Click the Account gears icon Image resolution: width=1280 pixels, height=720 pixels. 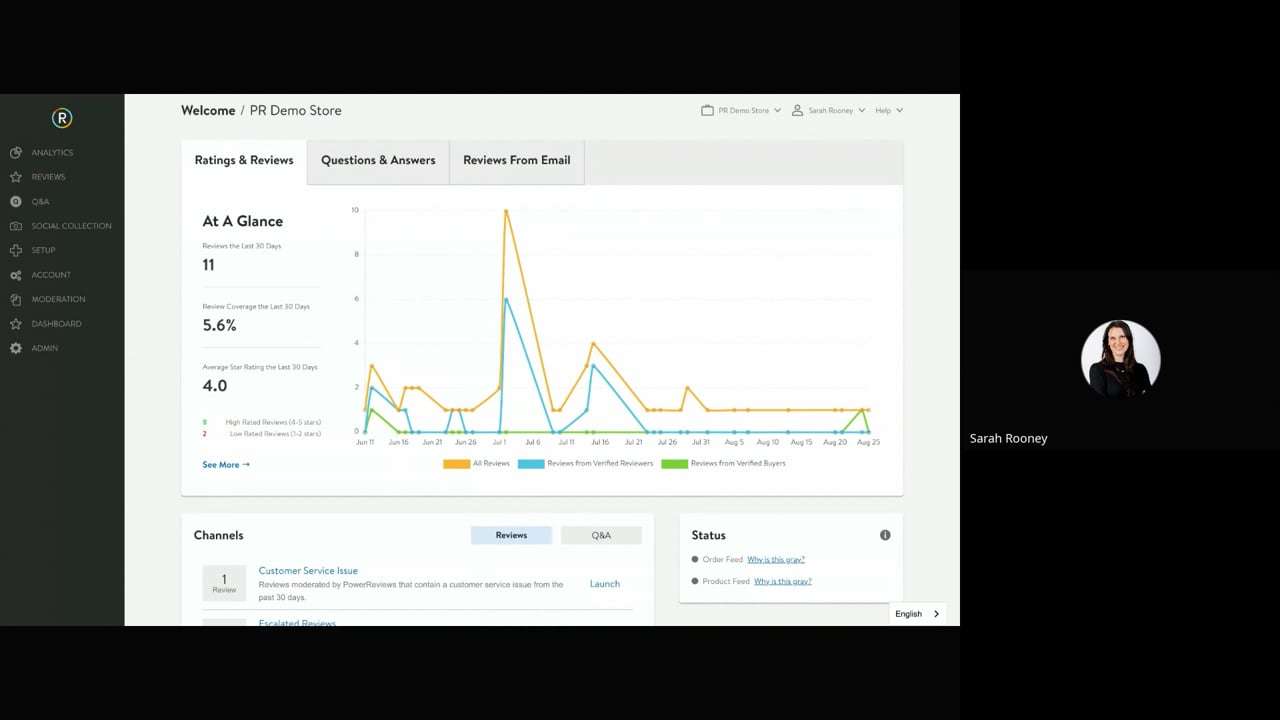[15, 275]
